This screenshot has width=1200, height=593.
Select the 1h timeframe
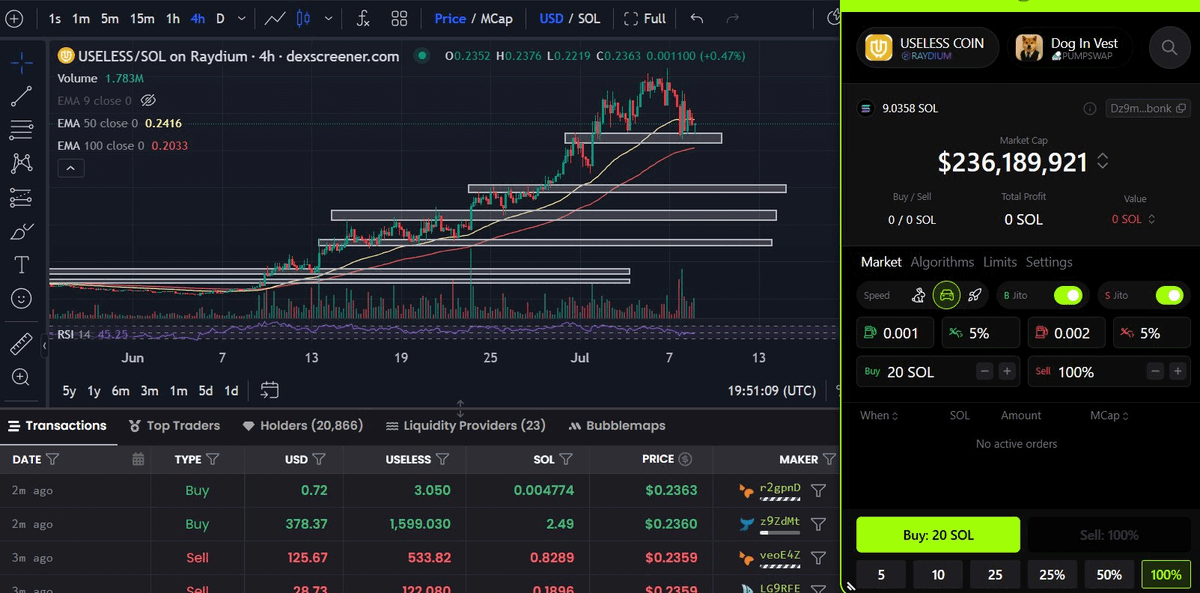(173, 18)
